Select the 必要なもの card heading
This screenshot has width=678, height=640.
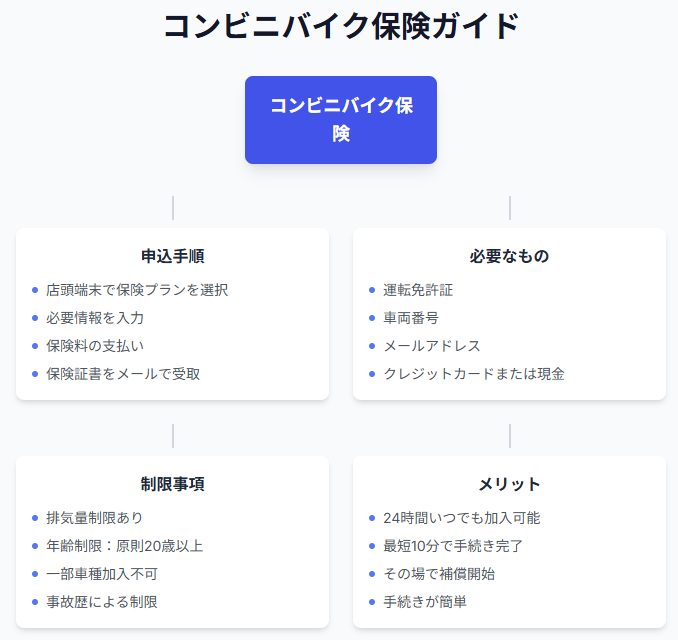coord(509,256)
